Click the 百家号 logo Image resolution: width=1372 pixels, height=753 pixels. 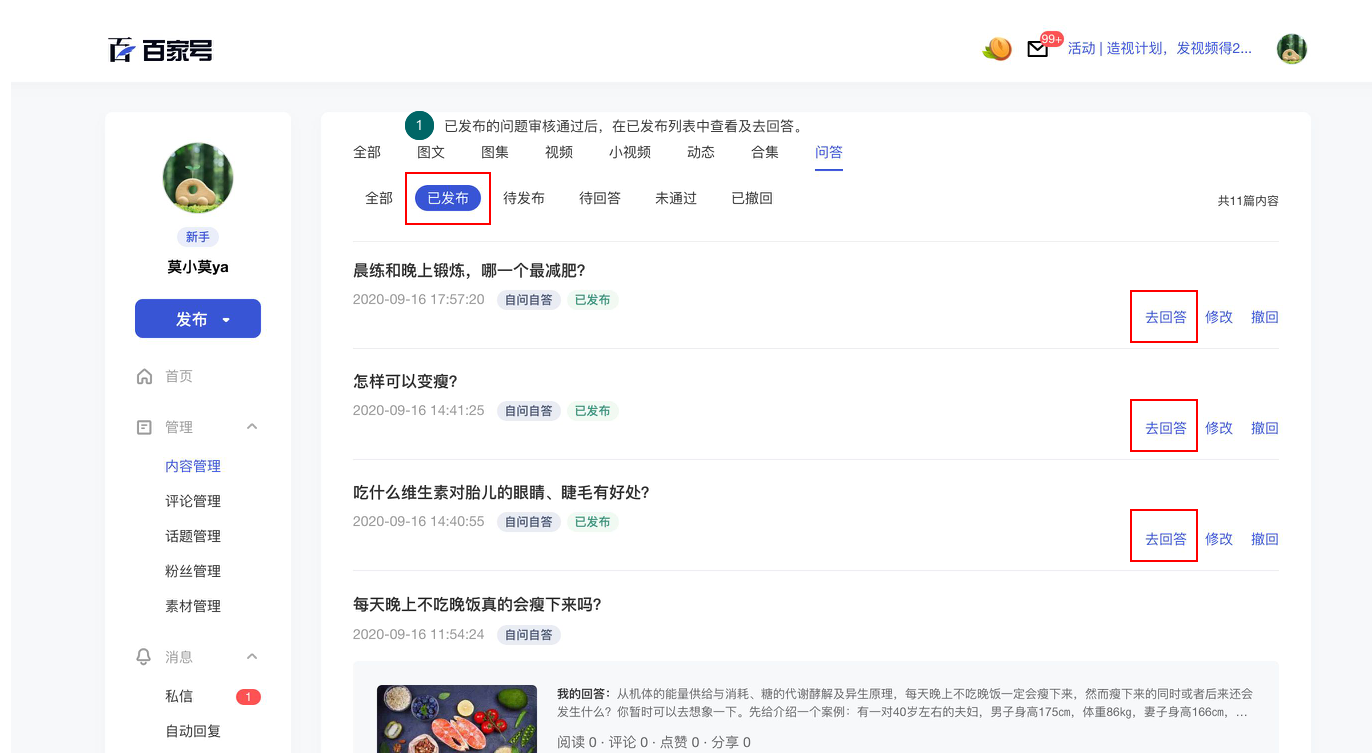click(x=160, y=49)
